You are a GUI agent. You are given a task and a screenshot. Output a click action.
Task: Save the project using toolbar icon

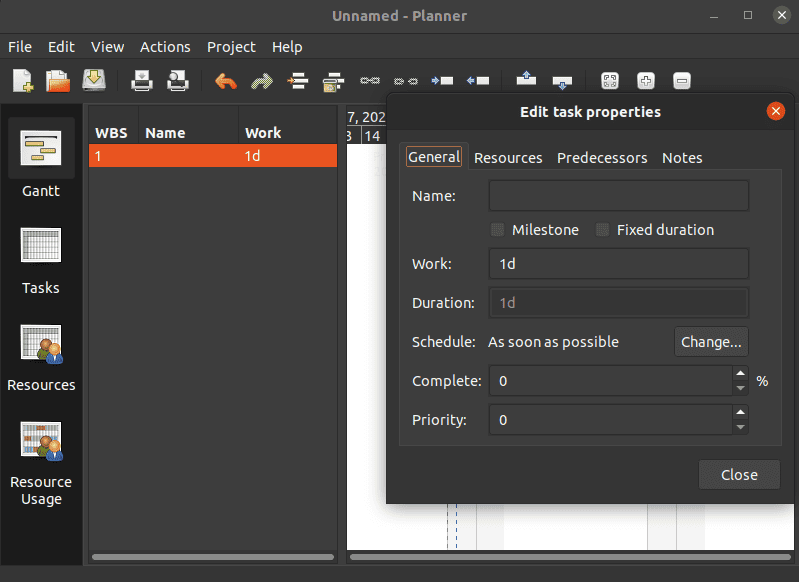point(94,81)
